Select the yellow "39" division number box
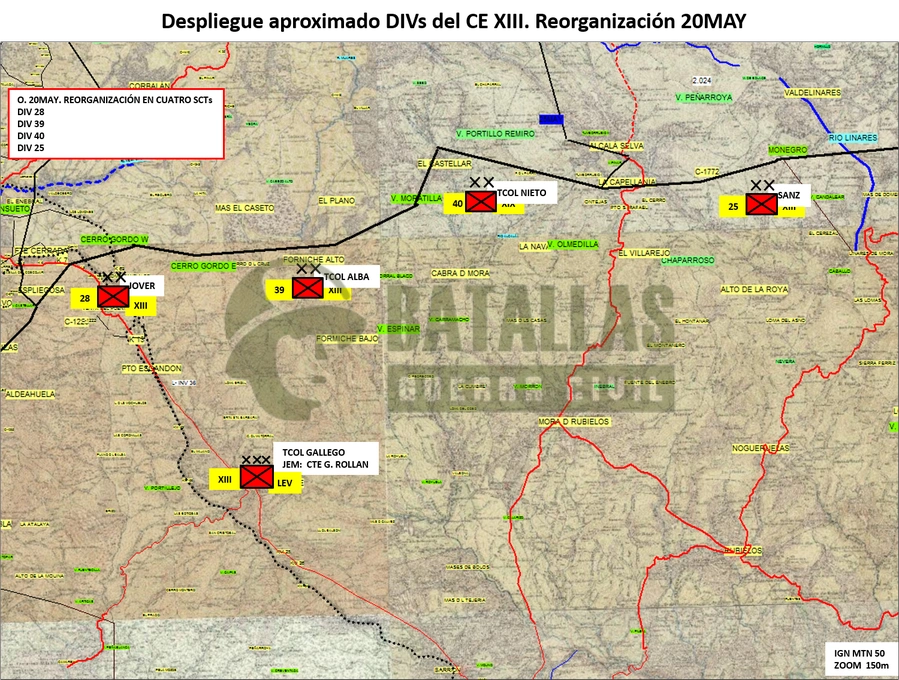Viewport: 899px width, 680px height. 279,290
